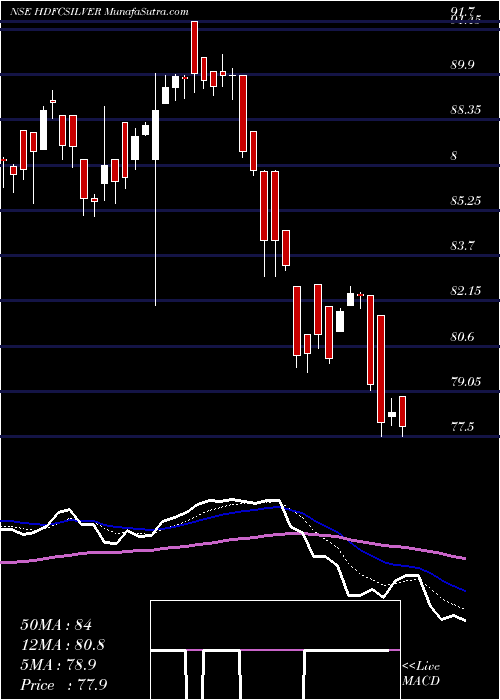Click the 80.6 price axis label

[x=462, y=337]
